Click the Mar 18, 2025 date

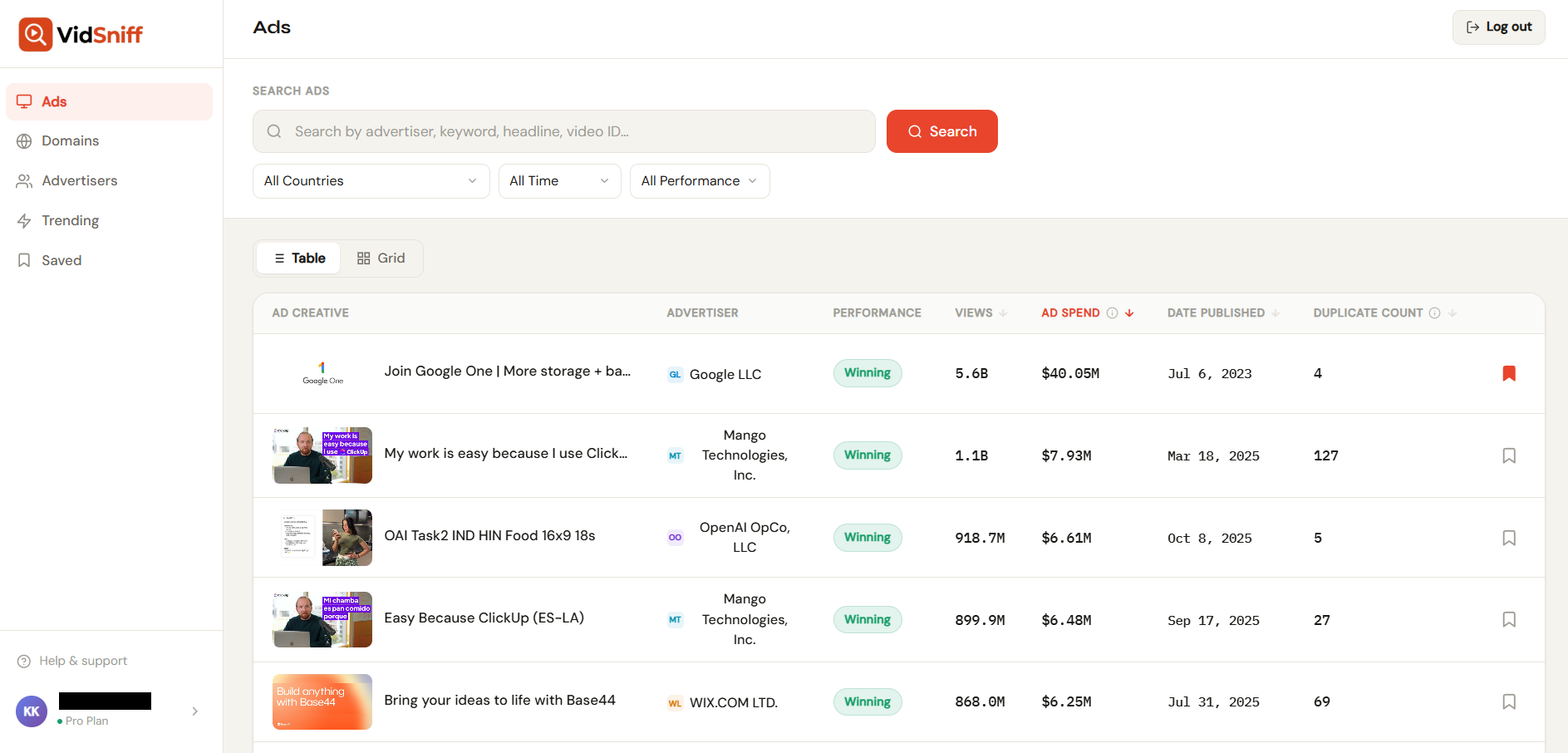pyautogui.click(x=1213, y=456)
